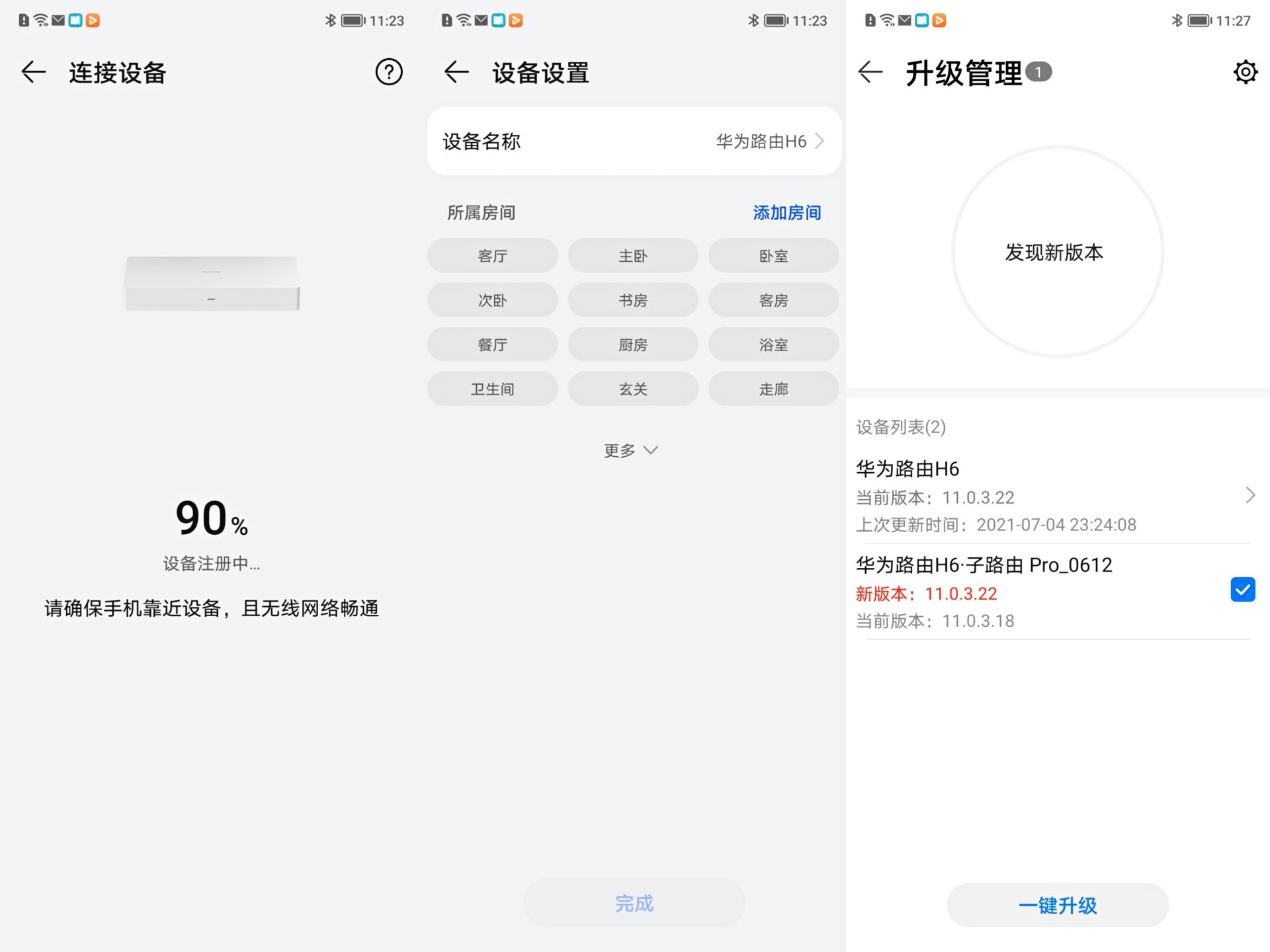The image size is (1270, 952).
Task: Tap 添加房间 link
Action: [787, 212]
